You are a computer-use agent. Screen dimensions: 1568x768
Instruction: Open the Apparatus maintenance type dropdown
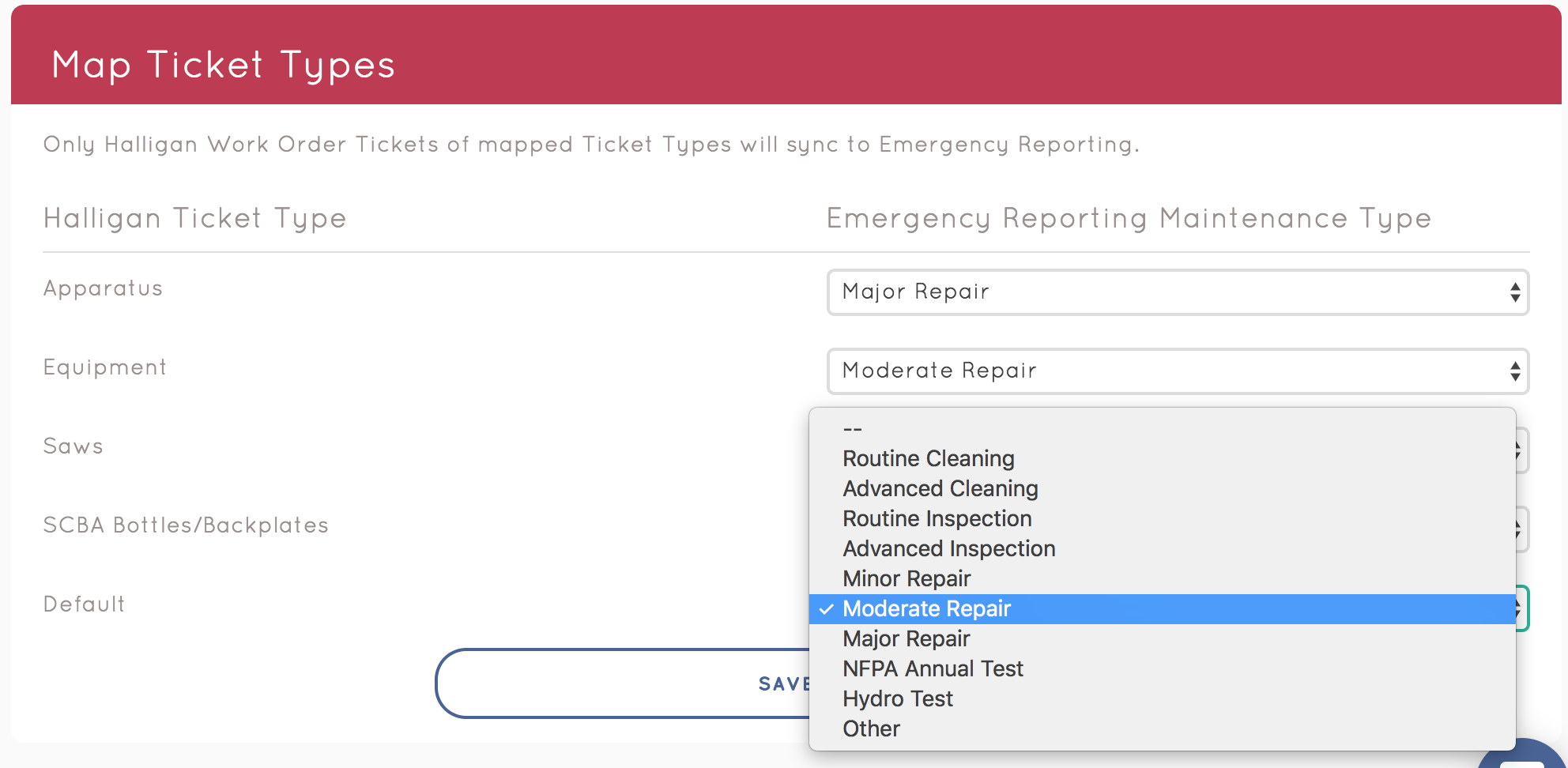click(x=1178, y=292)
